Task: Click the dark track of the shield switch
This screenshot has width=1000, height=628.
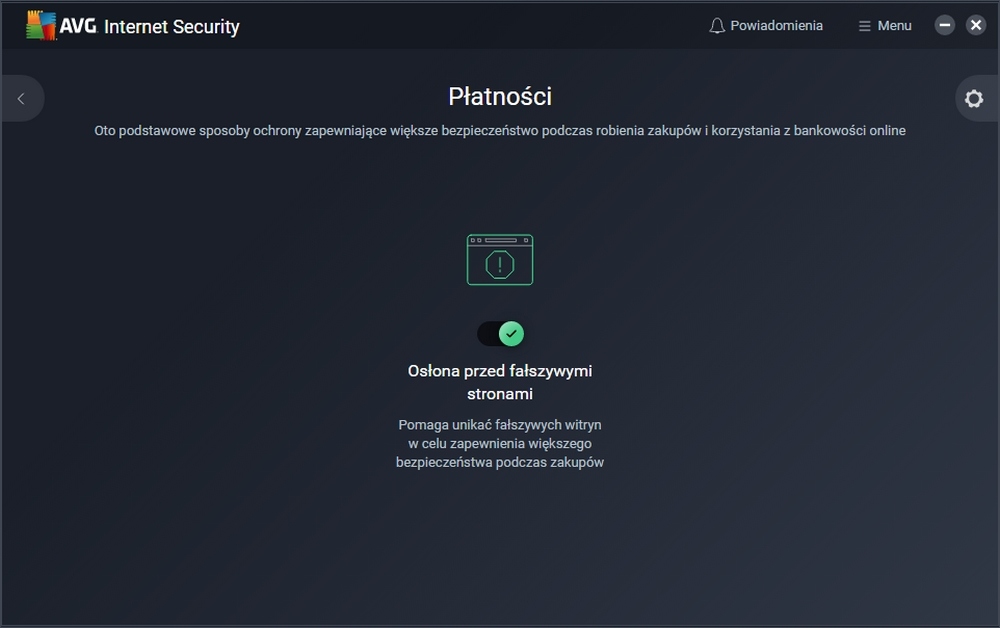Action: 487,333
